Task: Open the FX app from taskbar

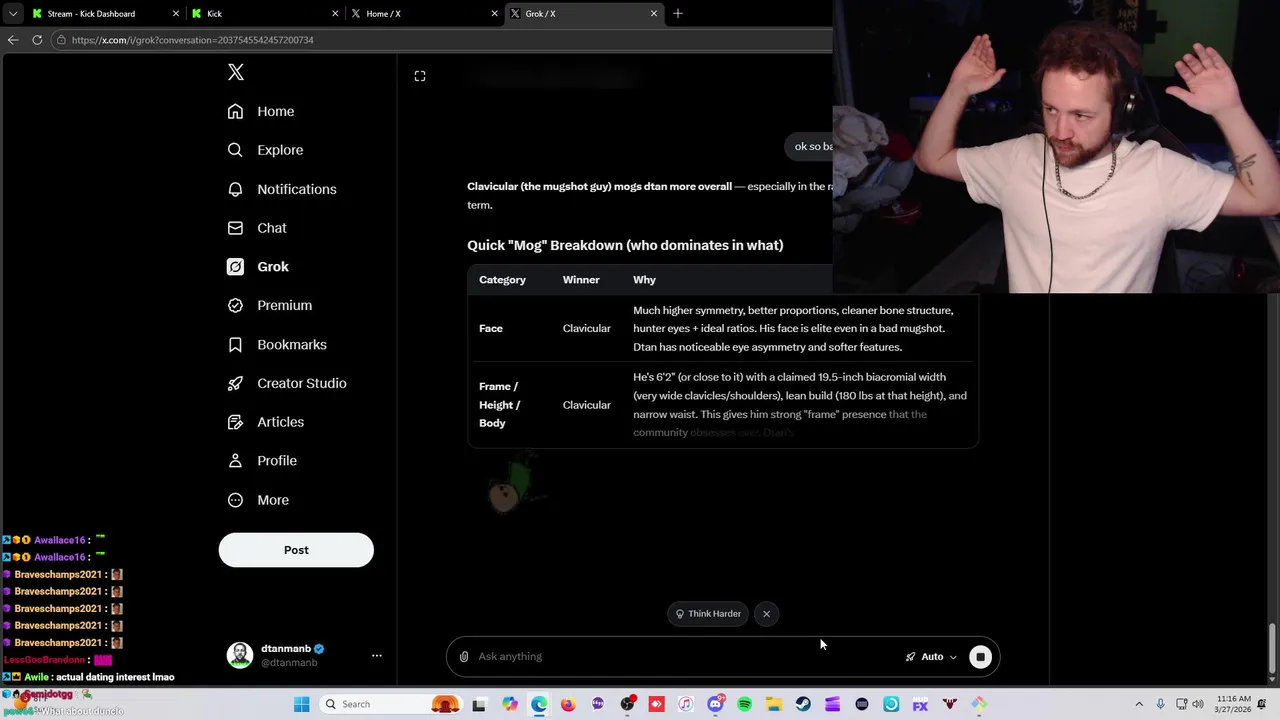Action: 920,705
